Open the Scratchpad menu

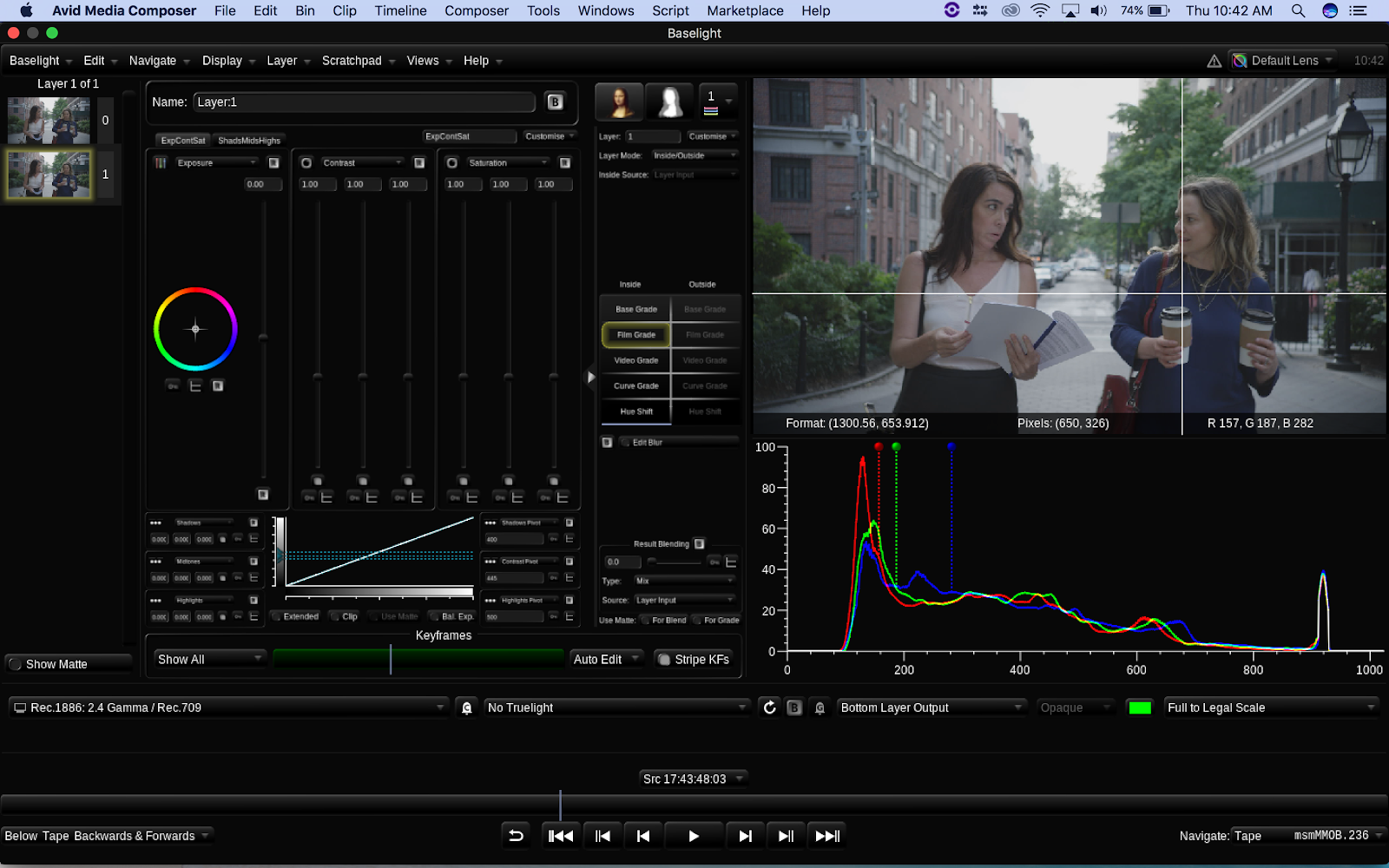352,61
